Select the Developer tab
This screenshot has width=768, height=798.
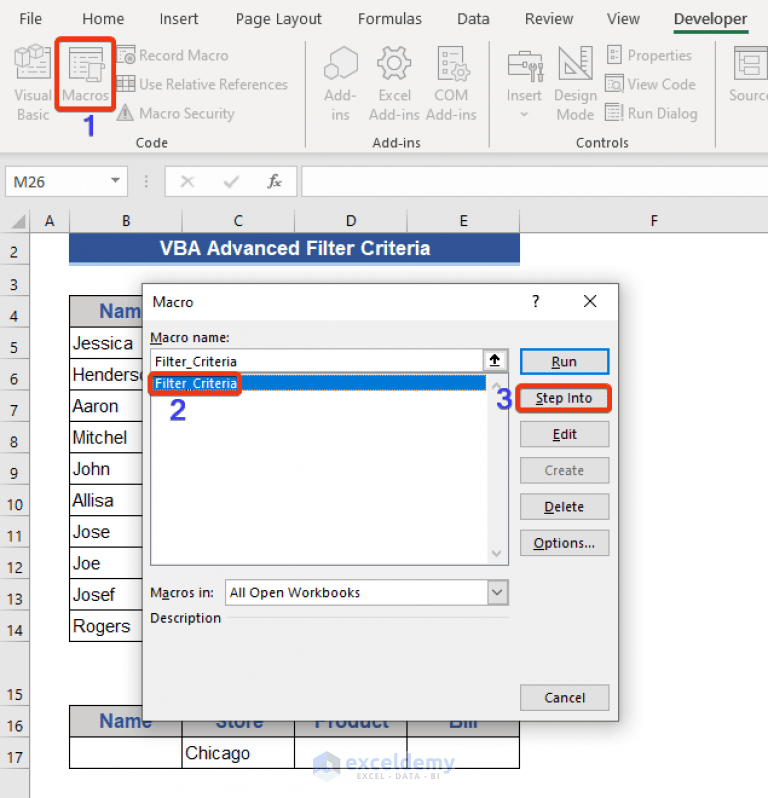(x=710, y=19)
